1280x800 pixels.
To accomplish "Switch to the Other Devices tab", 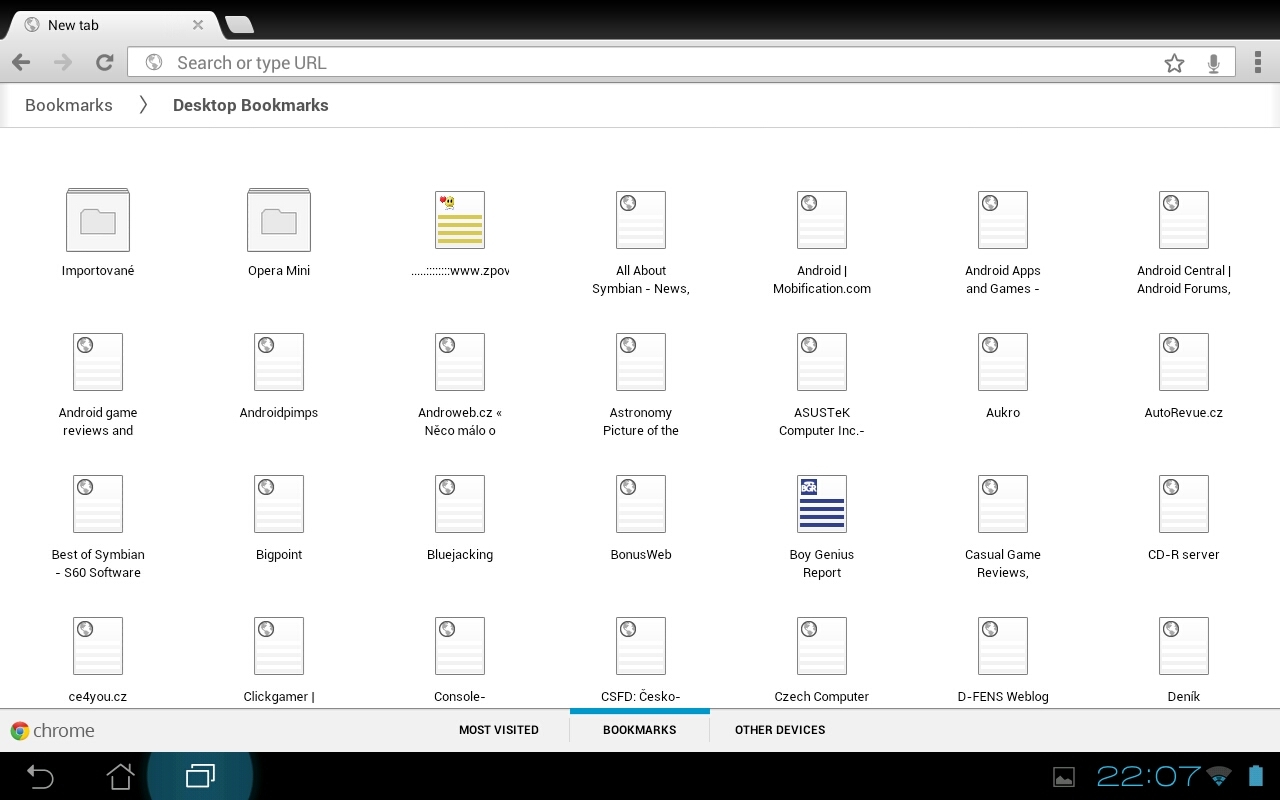I will (780, 730).
